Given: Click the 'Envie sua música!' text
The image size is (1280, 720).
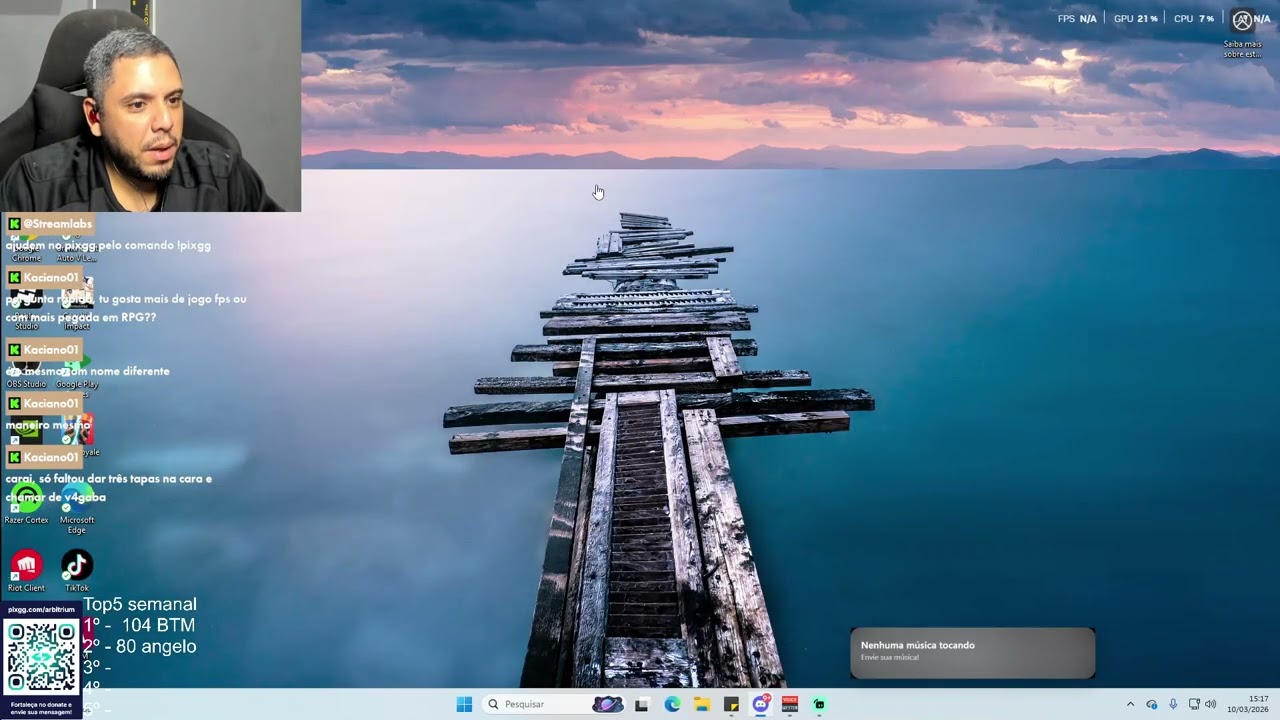Looking at the screenshot, I should click(x=890, y=658).
